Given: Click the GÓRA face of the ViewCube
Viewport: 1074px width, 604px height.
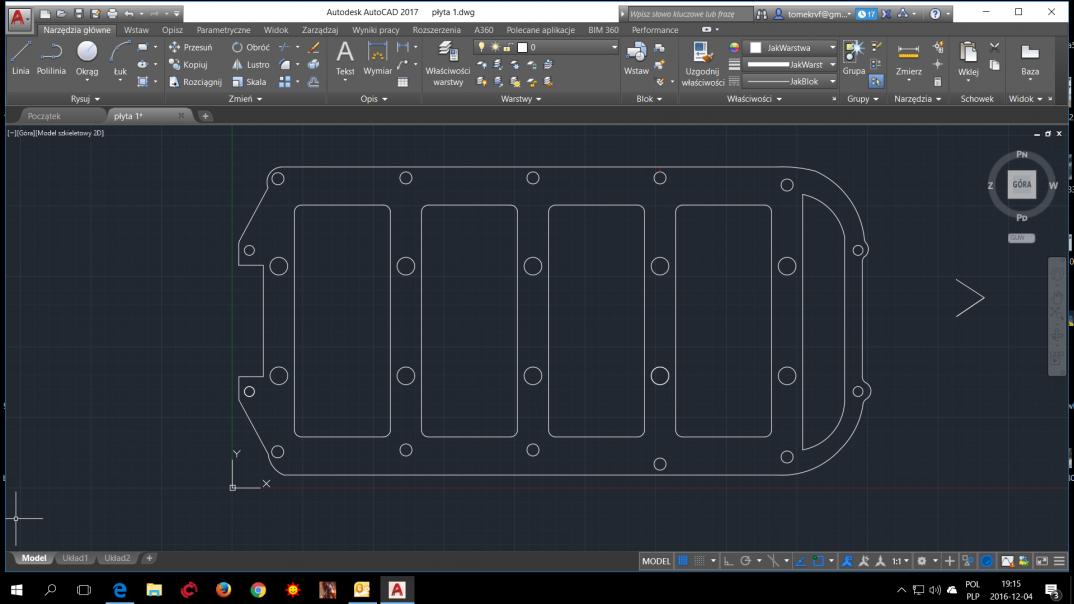Looking at the screenshot, I should click(1022, 186).
